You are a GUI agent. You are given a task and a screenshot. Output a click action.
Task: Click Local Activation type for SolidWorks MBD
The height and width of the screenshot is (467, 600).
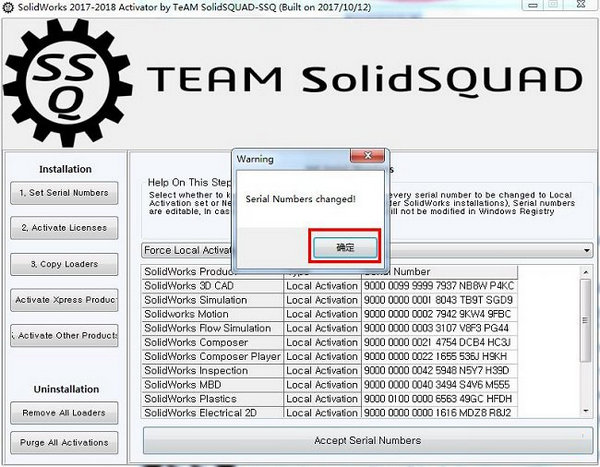[x=322, y=385]
